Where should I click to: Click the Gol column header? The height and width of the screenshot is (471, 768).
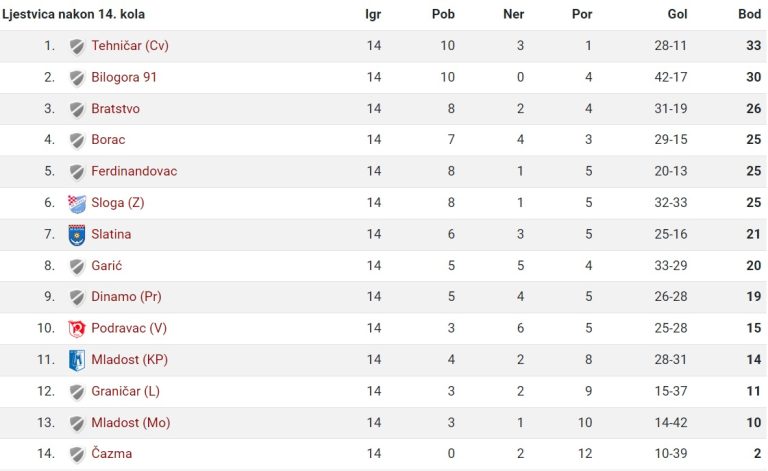click(677, 14)
